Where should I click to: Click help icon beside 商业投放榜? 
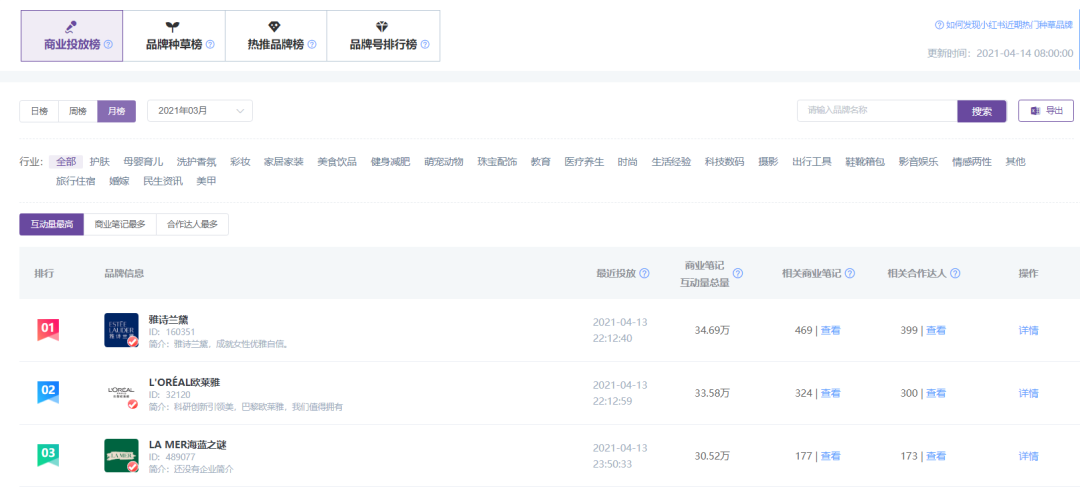(x=108, y=45)
